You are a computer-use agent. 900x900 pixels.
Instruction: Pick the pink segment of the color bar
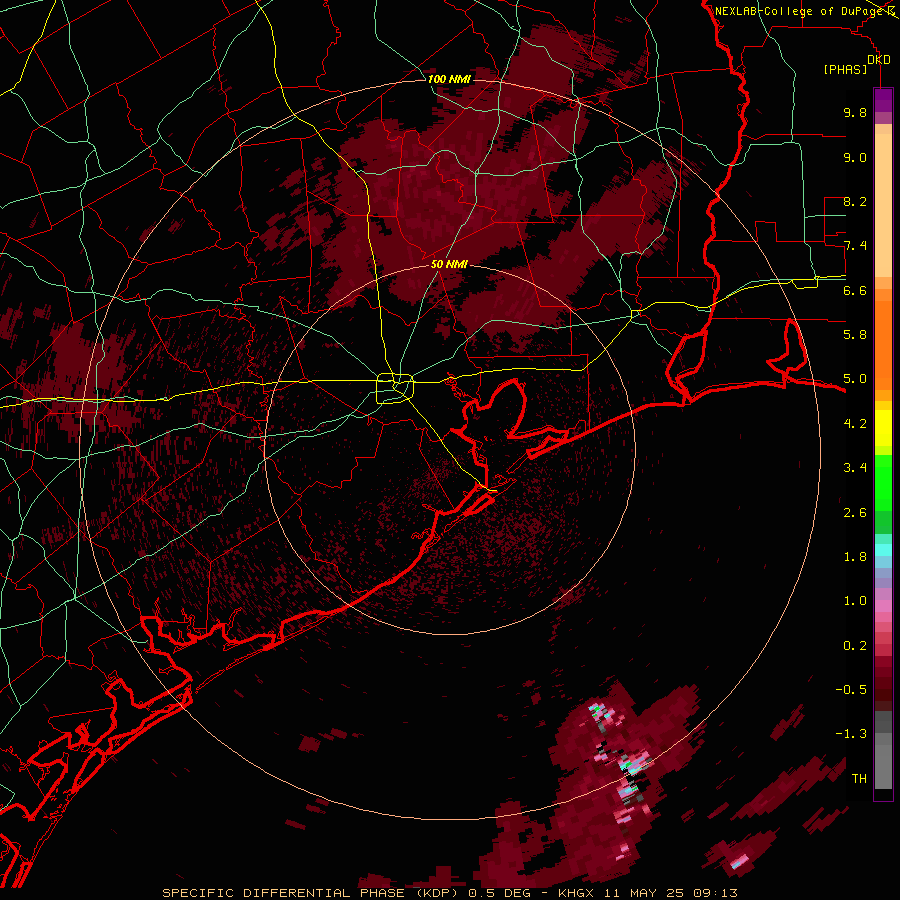pos(883,606)
